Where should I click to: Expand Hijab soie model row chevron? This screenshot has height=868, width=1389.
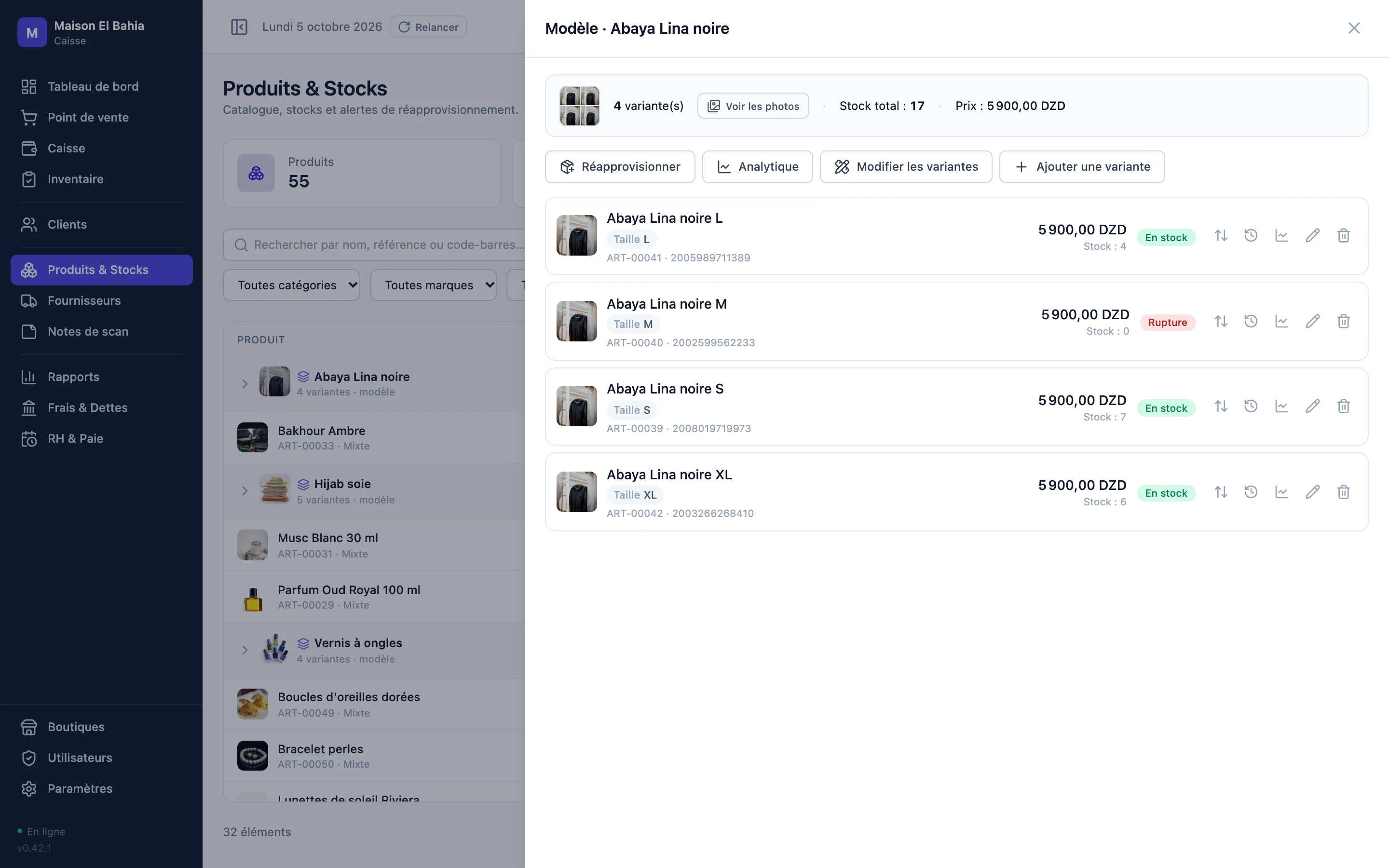[x=245, y=491]
